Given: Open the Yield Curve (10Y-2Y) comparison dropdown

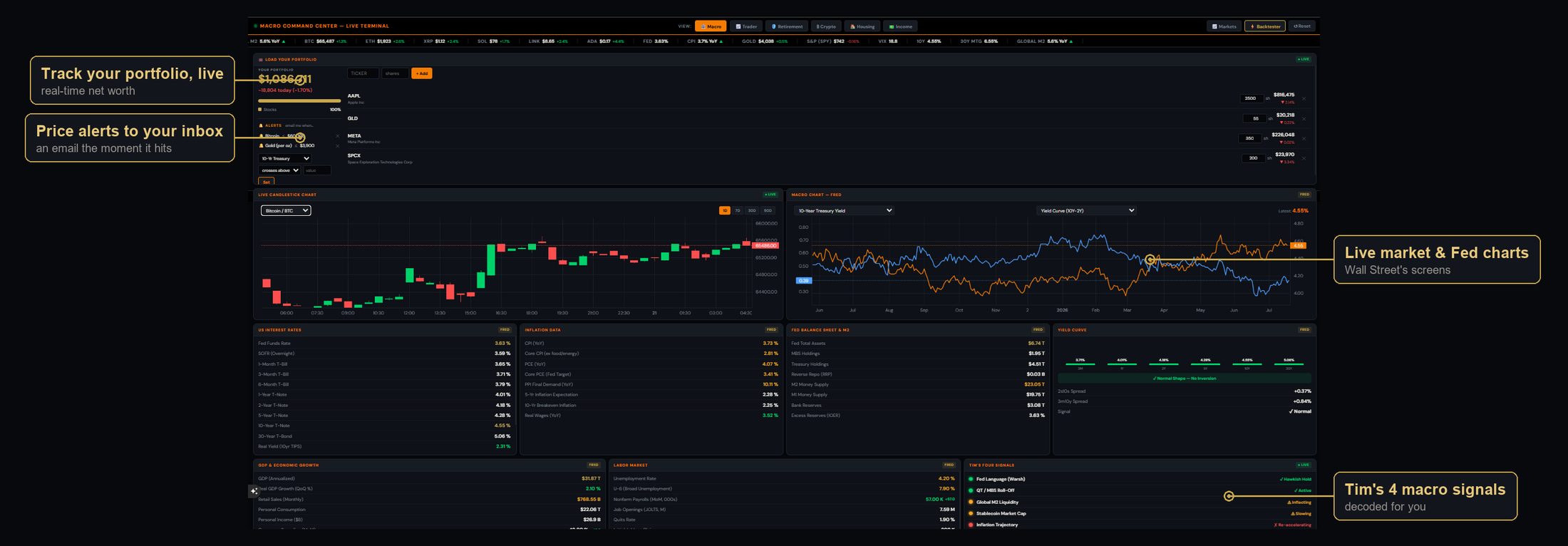Looking at the screenshot, I should [x=1086, y=210].
